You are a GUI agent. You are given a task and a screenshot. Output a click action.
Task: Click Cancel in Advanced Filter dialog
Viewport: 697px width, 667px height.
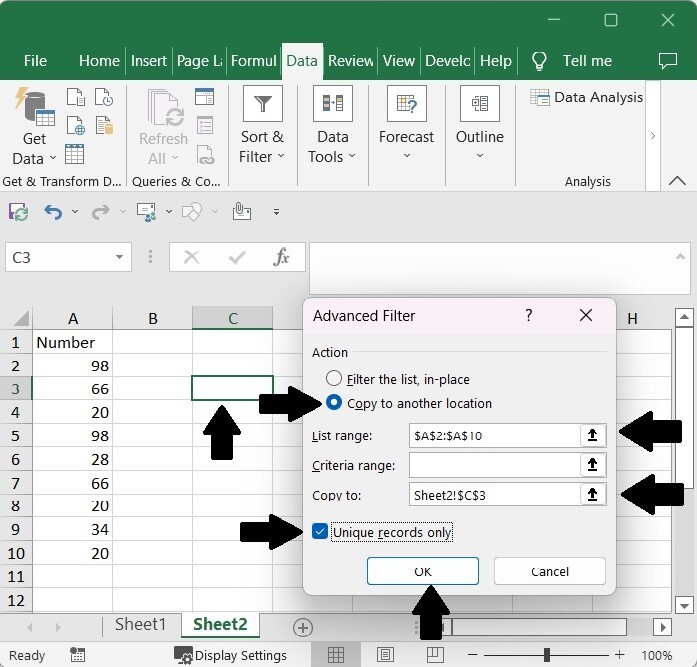click(549, 571)
